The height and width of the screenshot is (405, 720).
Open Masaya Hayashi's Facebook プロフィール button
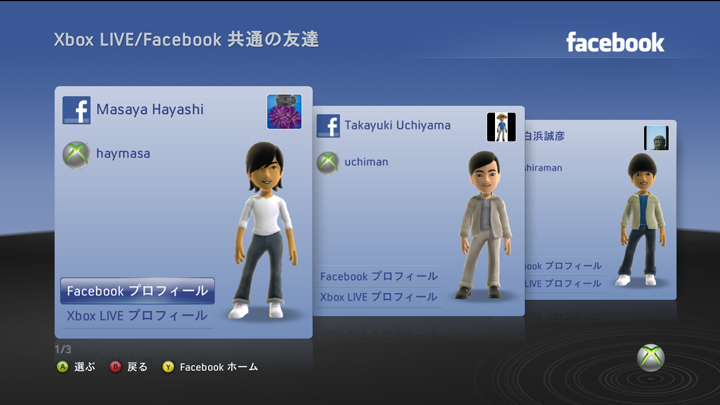pyautogui.click(x=137, y=291)
